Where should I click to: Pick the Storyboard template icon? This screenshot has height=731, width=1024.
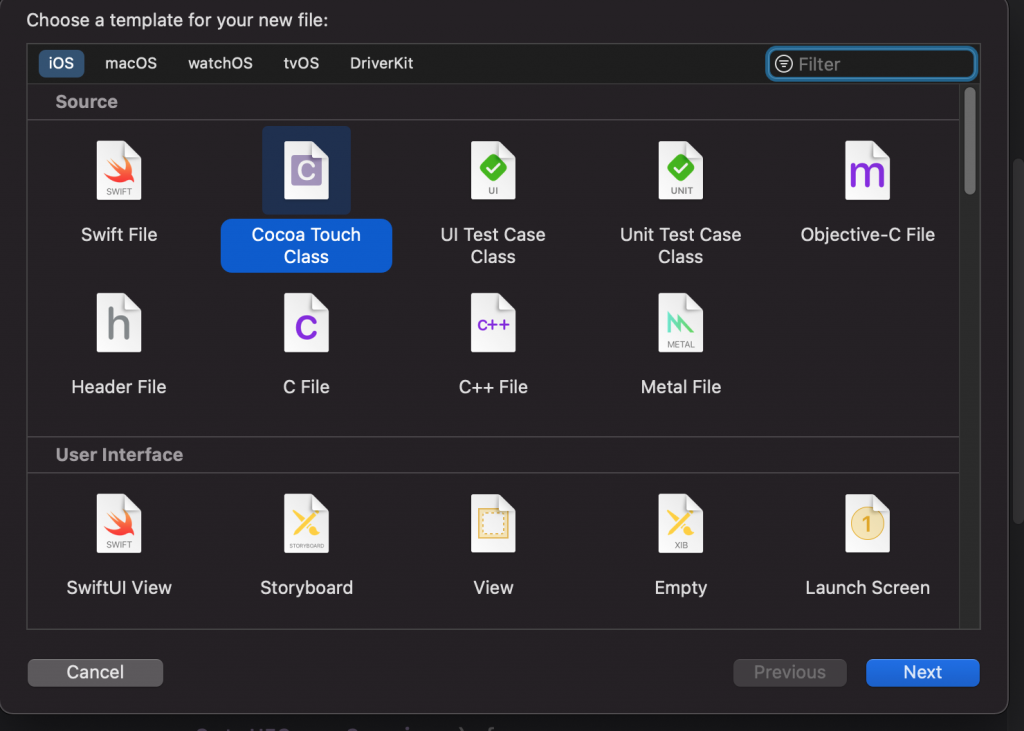(306, 523)
